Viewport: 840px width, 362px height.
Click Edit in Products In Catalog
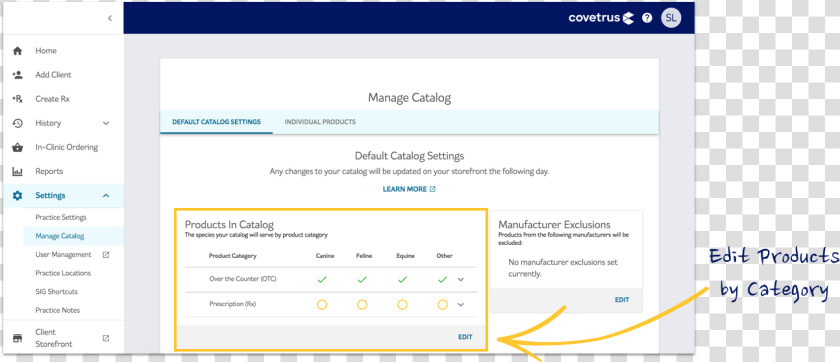pos(465,337)
